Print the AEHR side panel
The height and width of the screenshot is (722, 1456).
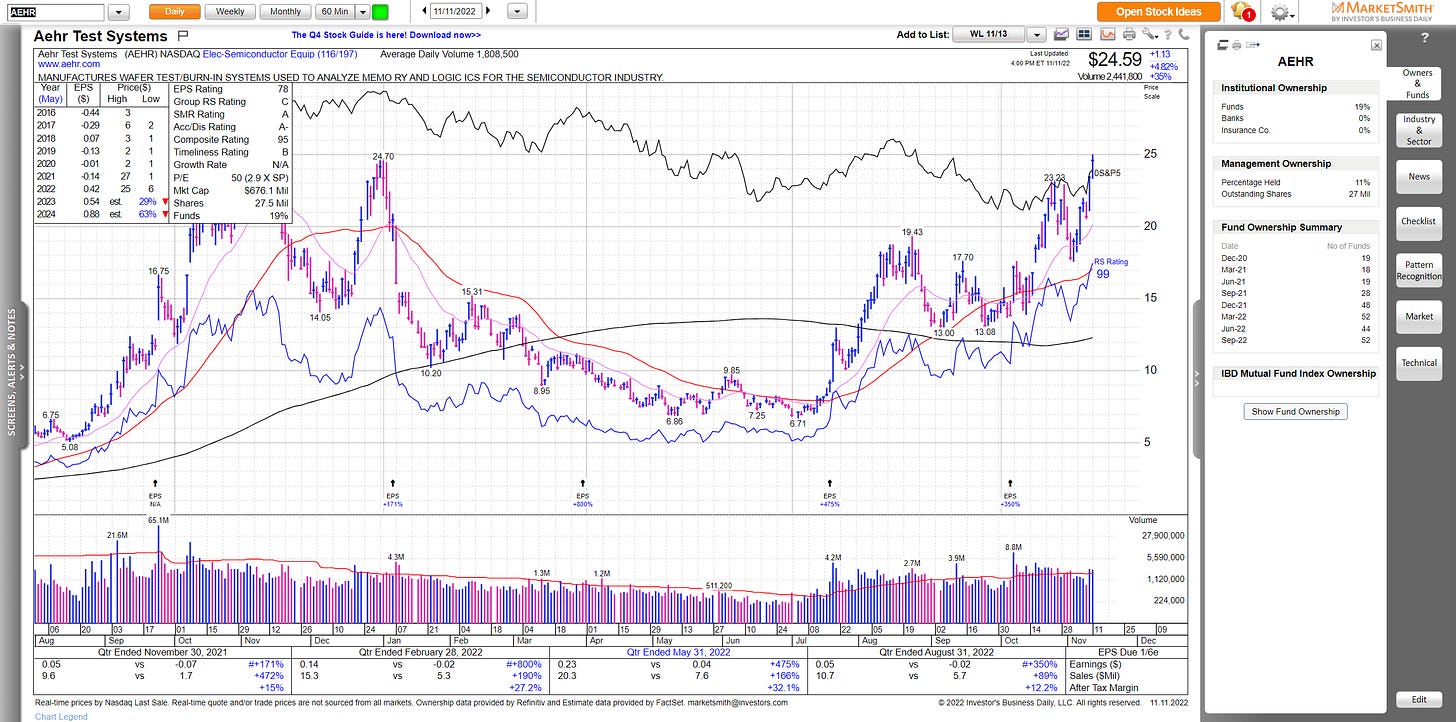pos(1236,45)
